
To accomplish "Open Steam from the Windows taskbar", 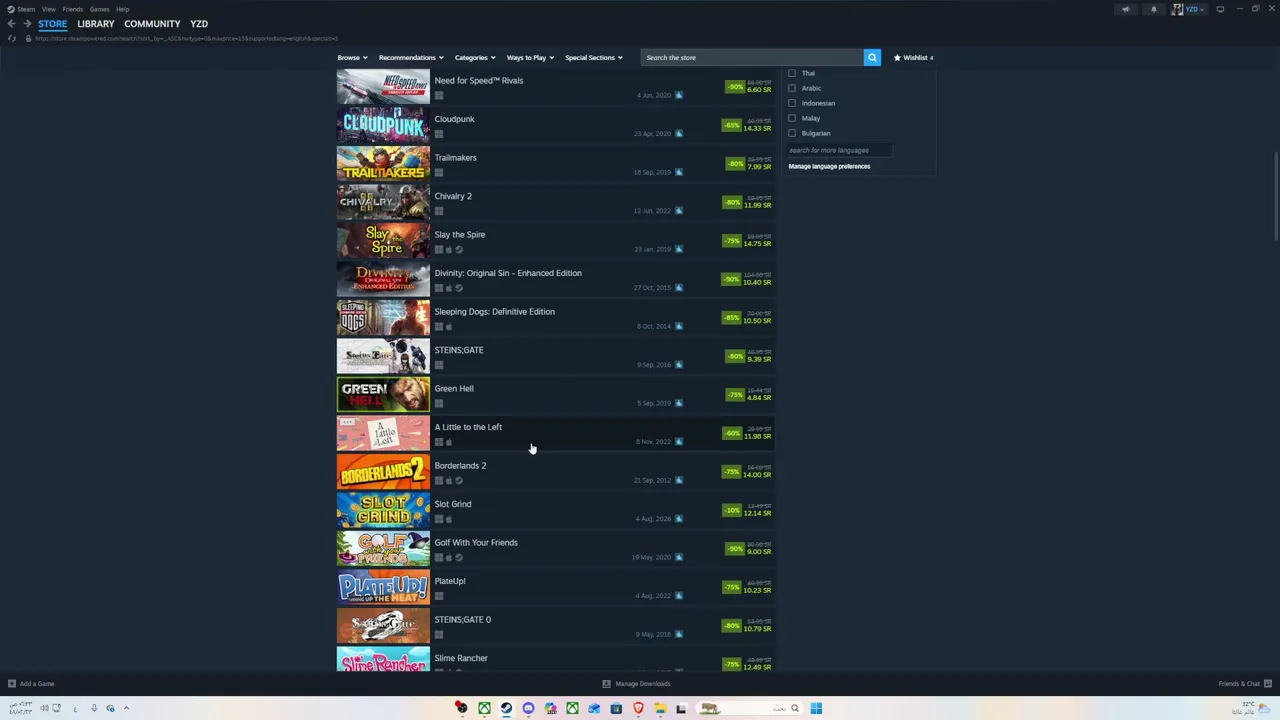I will [x=506, y=709].
